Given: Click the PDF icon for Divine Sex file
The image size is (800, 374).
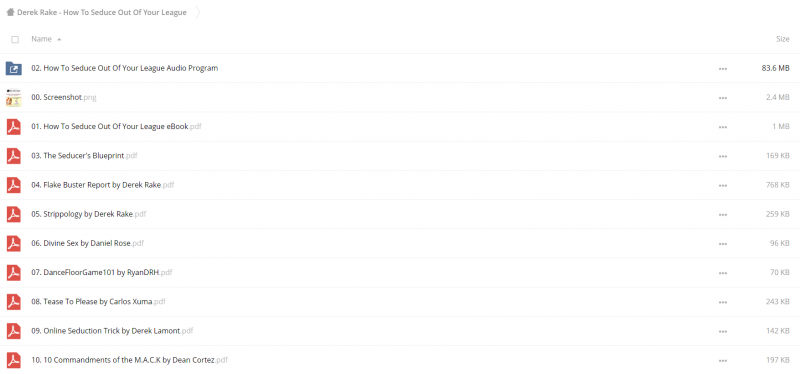Looking at the screenshot, I should click(14, 243).
